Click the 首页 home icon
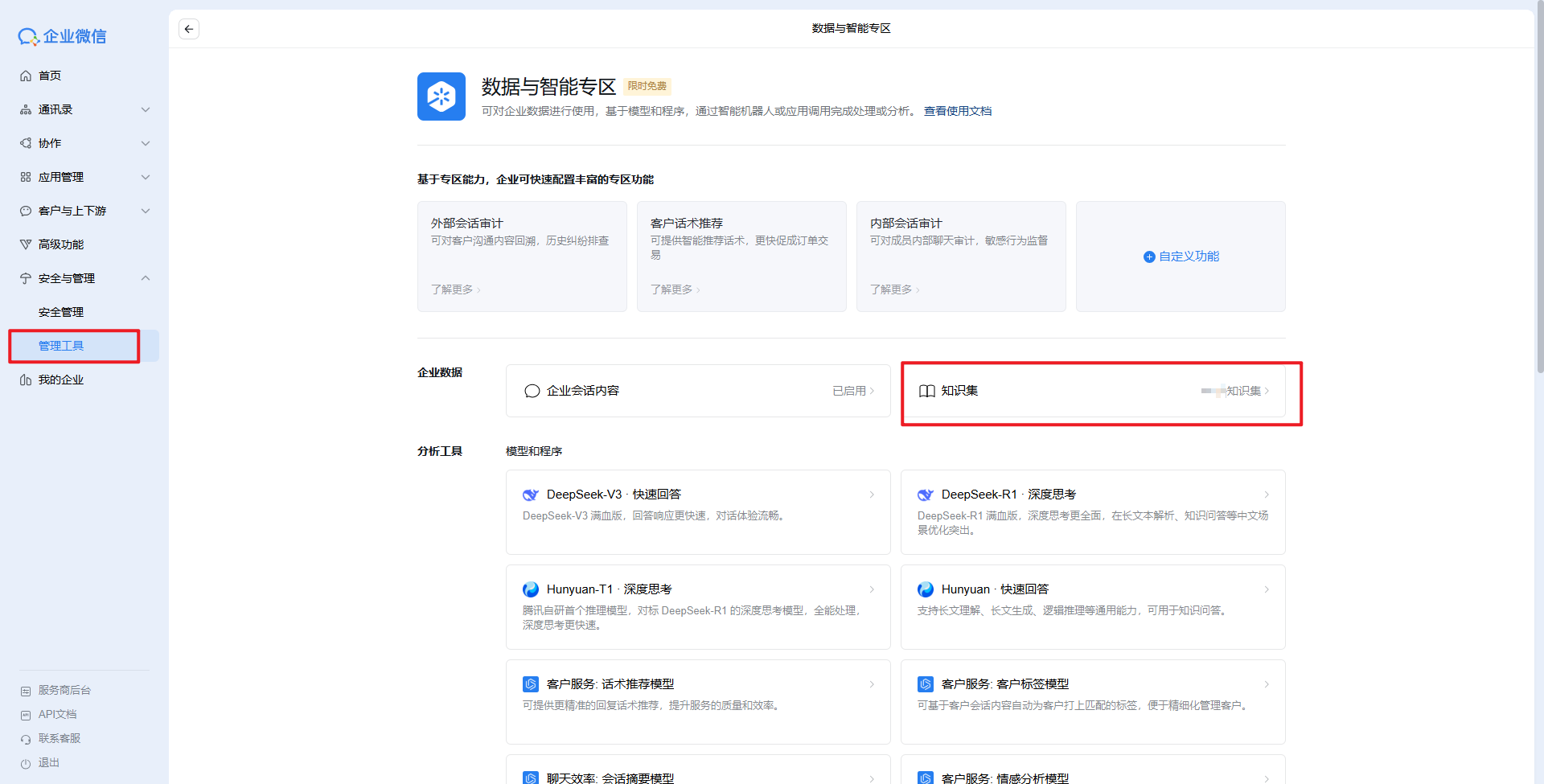The image size is (1544, 784). click(26, 76)
